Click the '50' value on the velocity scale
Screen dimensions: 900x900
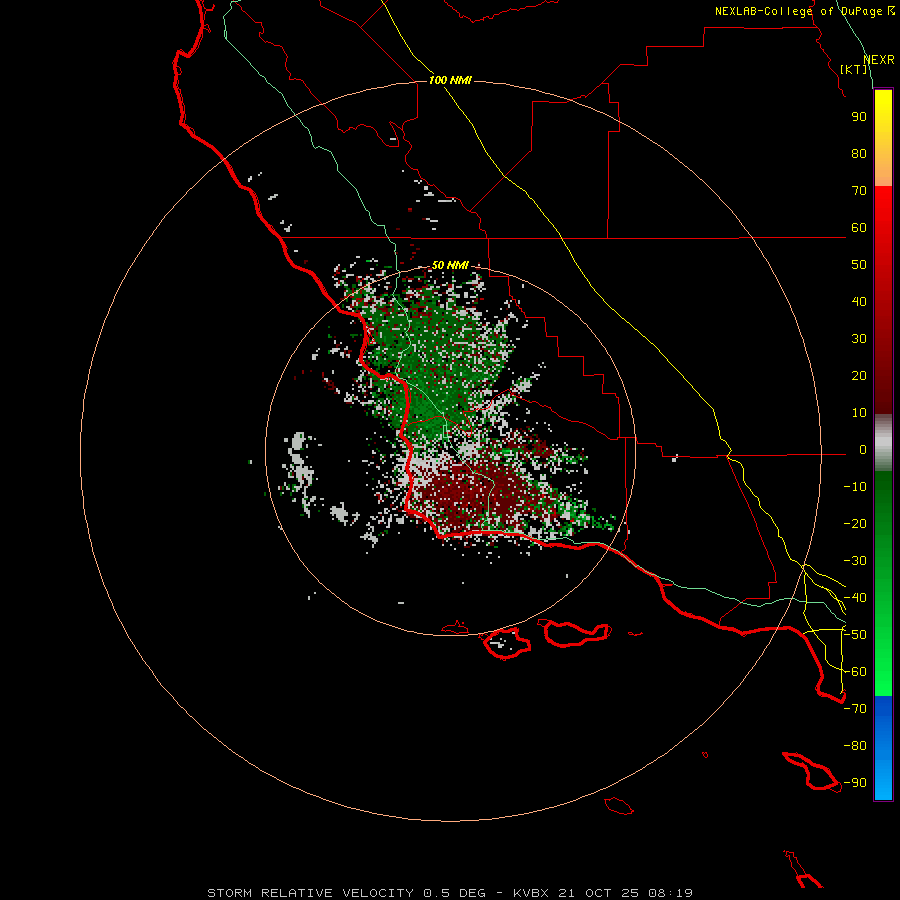pyautogui.click(x=859, y=265)
